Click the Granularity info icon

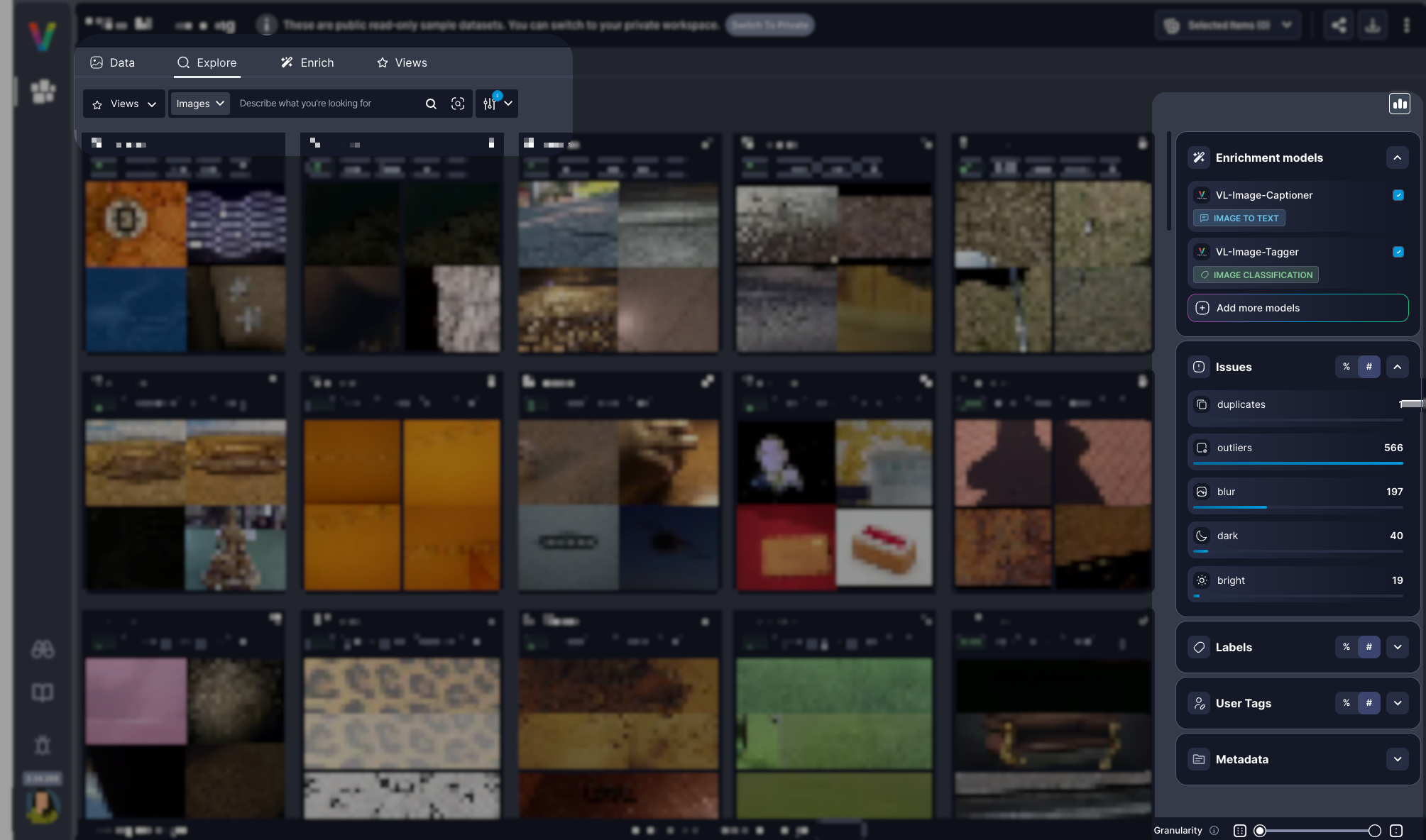tap(1214, 831)
